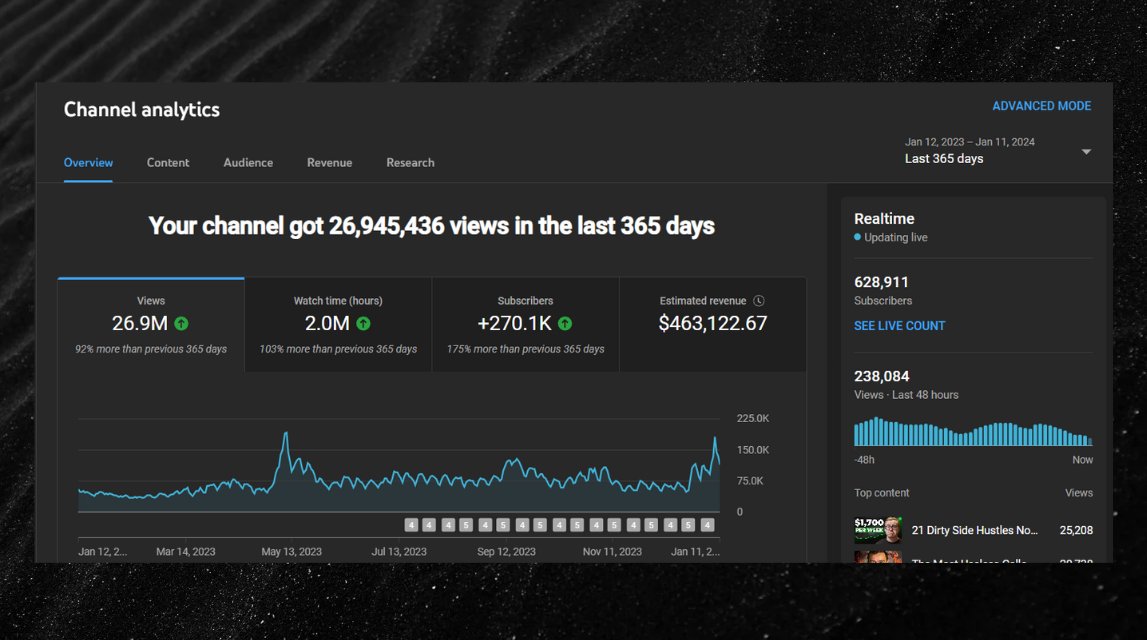Click the $463,122.67 revenue figure
1147x640 pixels.
(x=712, y=323)
